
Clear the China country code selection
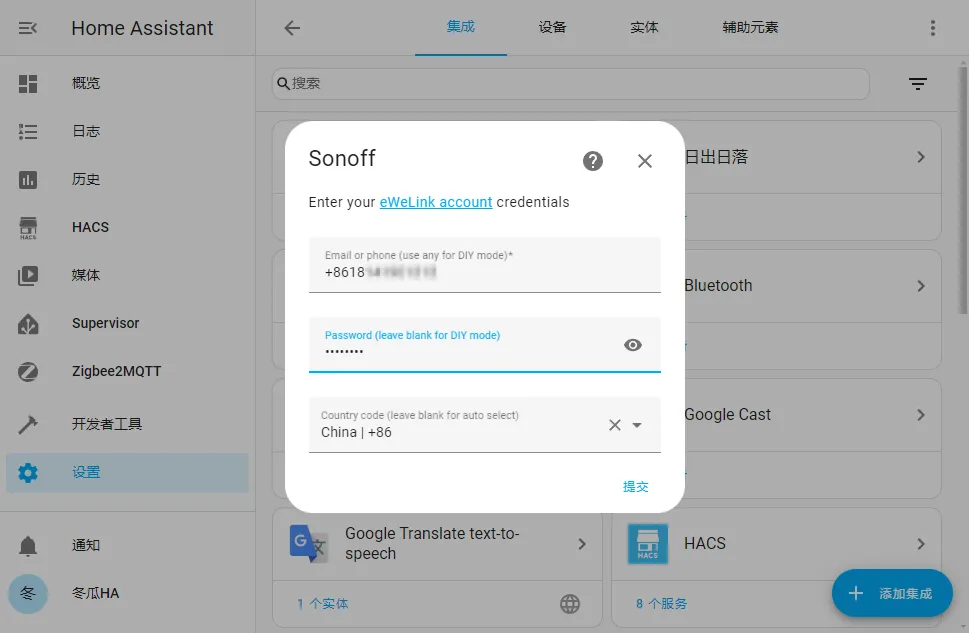pyautogui.click(x=614, y=425)
